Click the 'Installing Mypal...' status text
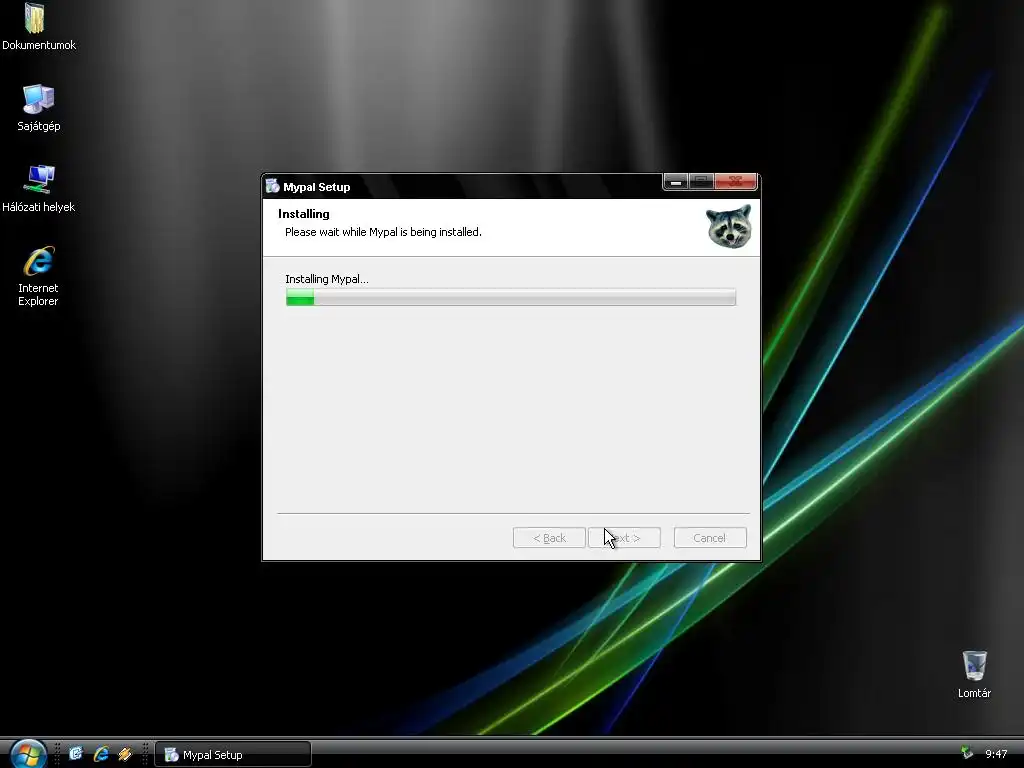Screen dimensions: 1024x768 [x=327, y=279]
